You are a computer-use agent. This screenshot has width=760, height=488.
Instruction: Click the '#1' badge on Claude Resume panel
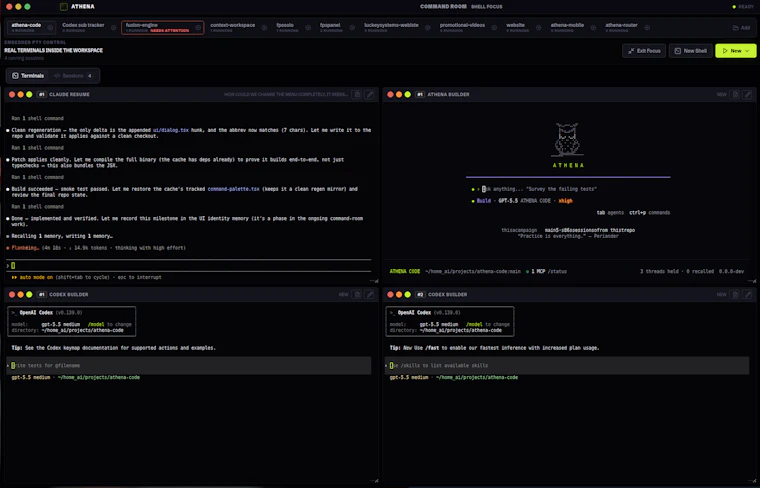(42, 94)
